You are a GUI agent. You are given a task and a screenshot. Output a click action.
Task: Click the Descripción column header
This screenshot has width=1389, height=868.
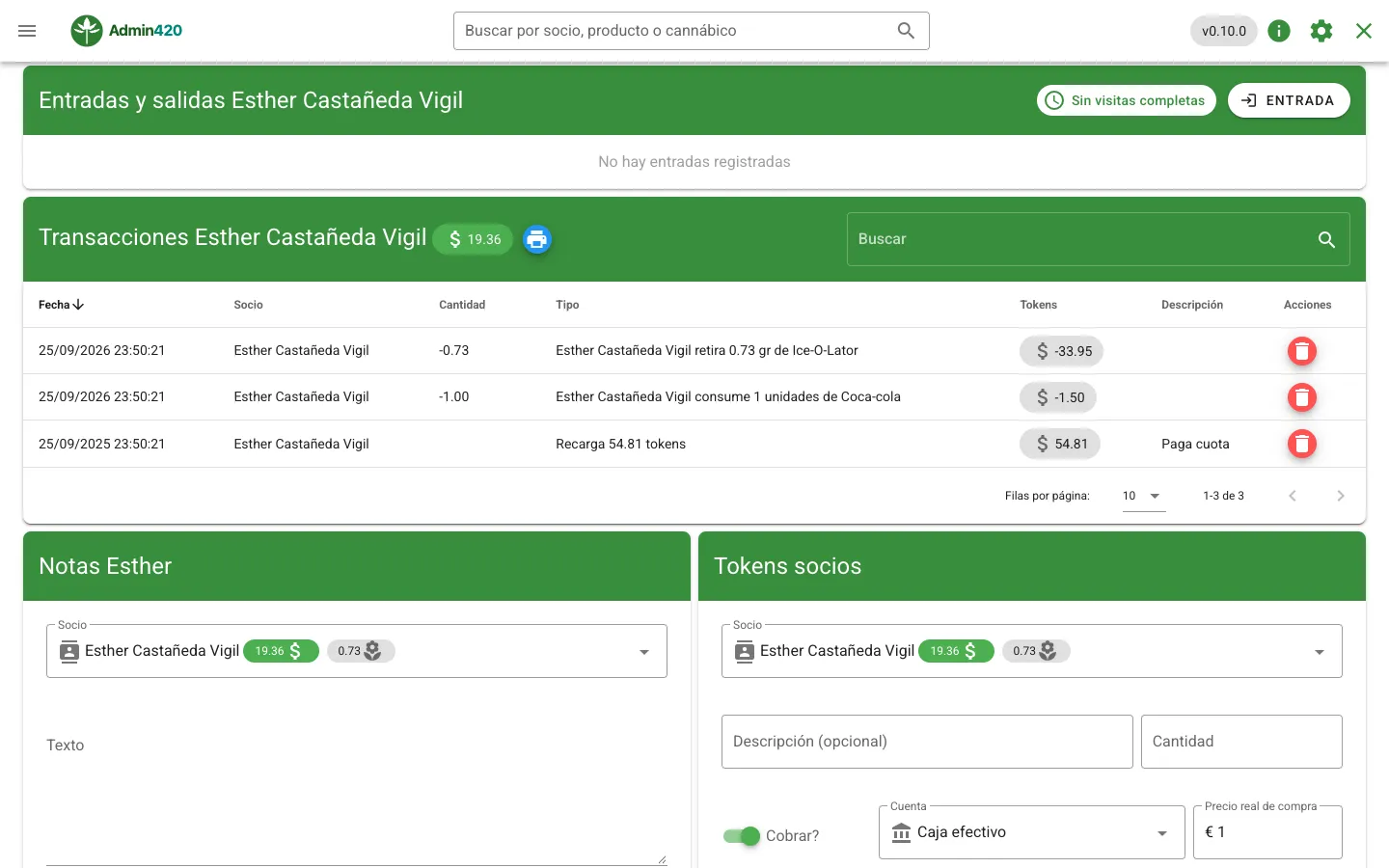click(x=1192, y=305)
